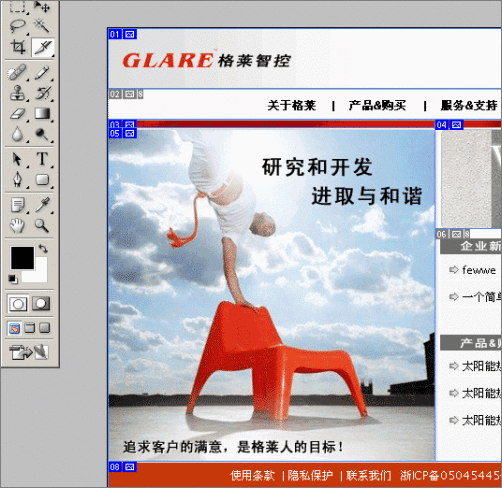Click the fewwe news link

[x=479, y=270]
